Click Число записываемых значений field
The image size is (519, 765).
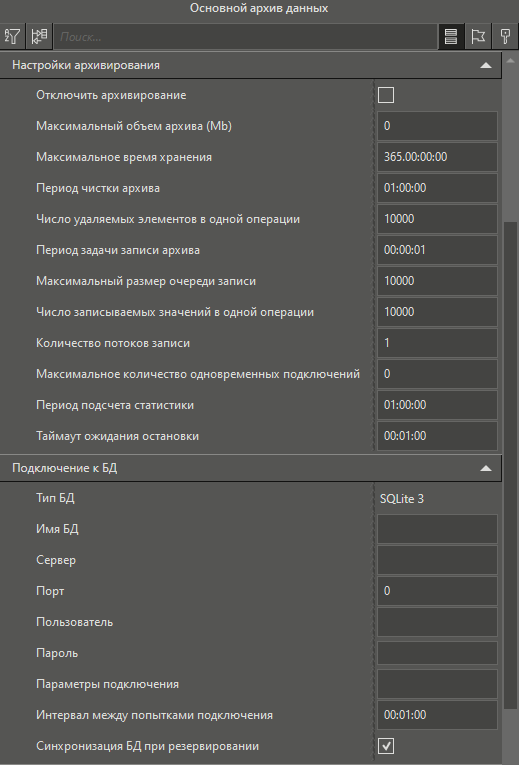click(437, 312)
